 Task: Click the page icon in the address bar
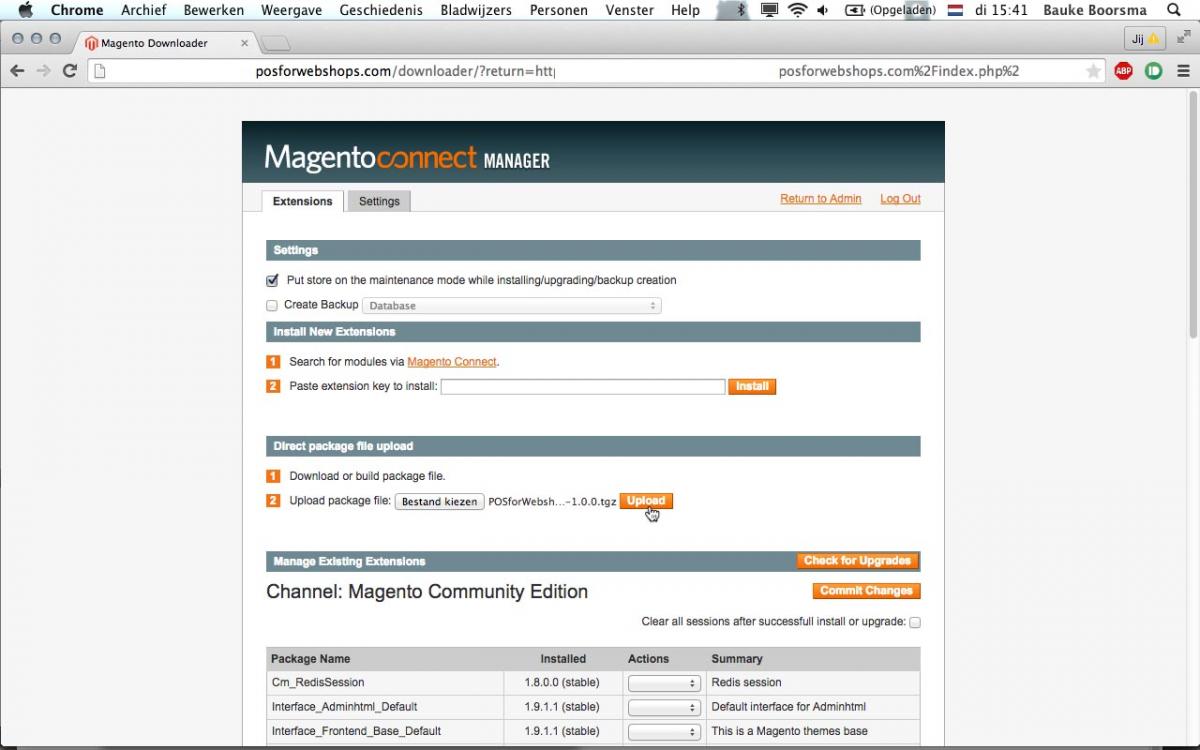[x=98, y=71]
